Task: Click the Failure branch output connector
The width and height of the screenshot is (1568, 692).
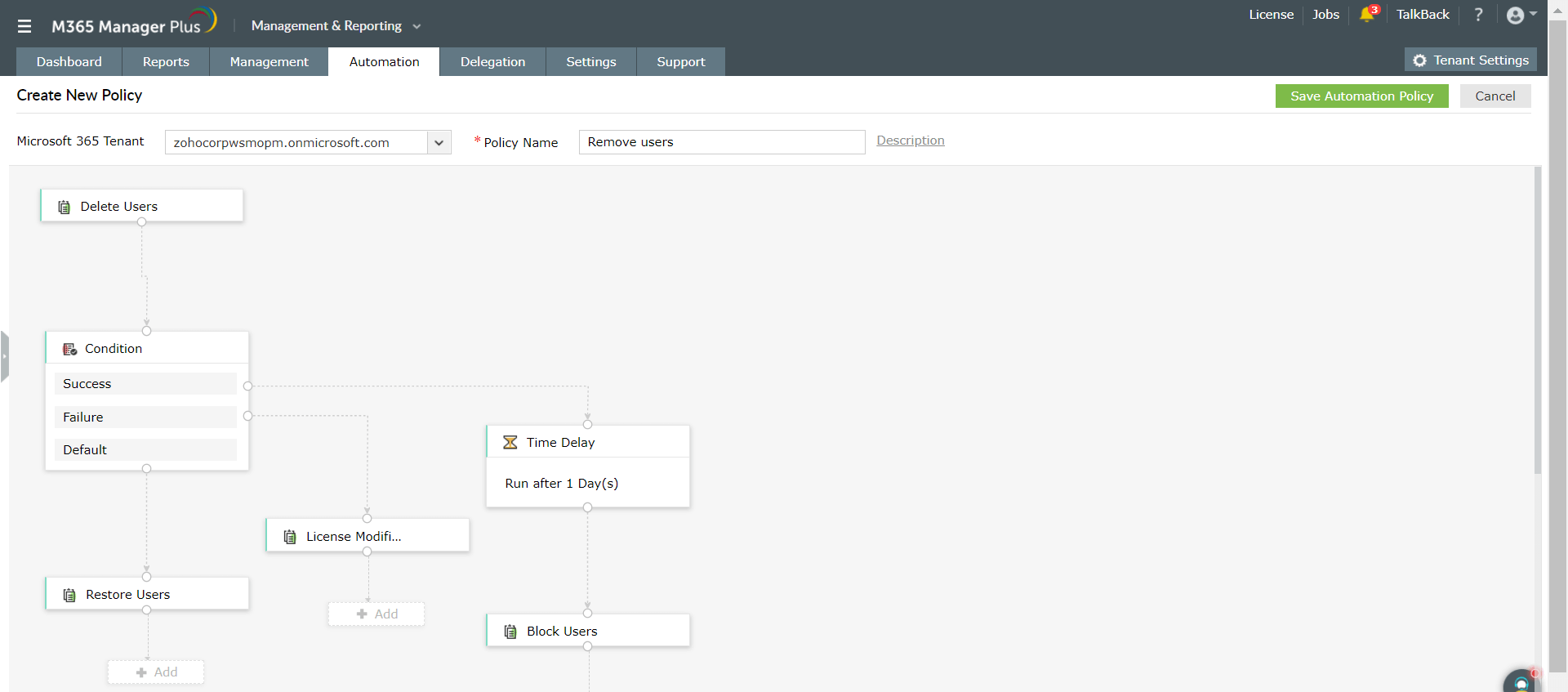Action: click(248, 416)
